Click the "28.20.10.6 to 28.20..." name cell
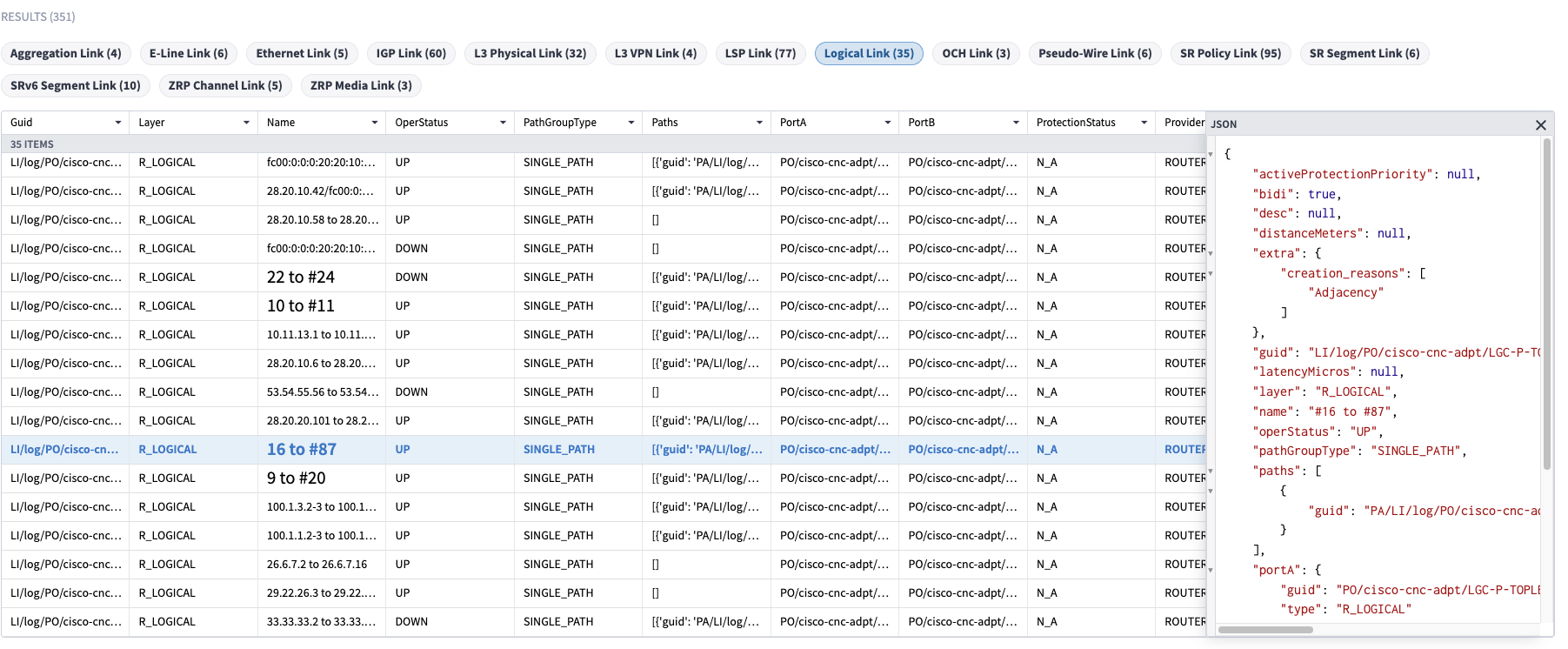The image size is (1568, 649). [x=321, y=364]
